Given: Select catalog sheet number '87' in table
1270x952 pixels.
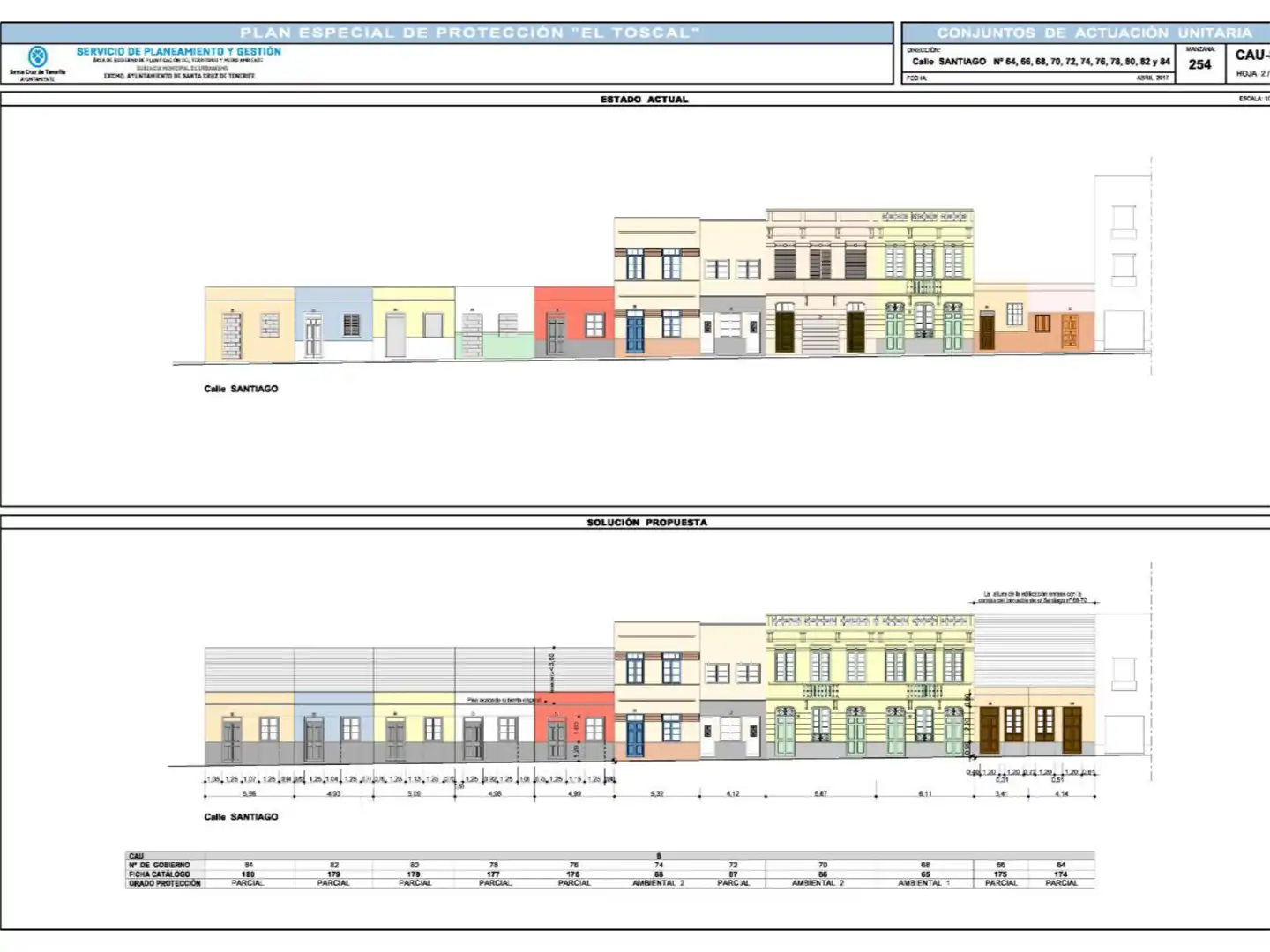Looking at the screenshot, I should (733, 874).
